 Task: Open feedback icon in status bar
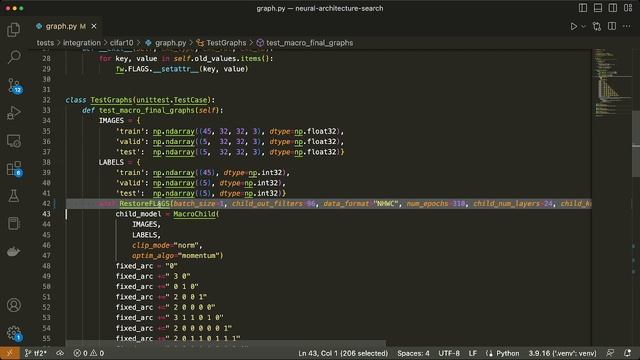[x=610, y=353]
